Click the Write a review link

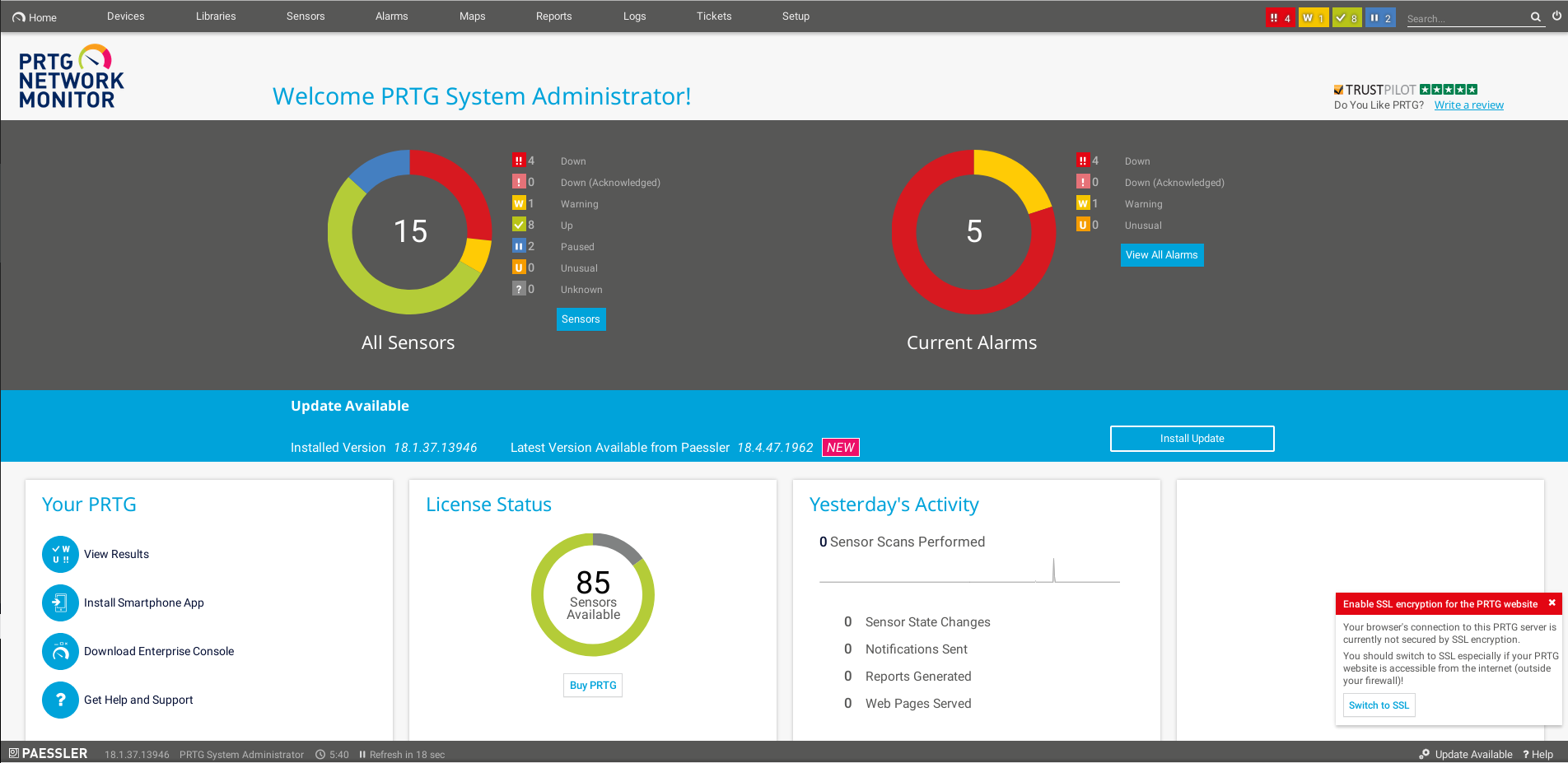tap(1468, 105)
